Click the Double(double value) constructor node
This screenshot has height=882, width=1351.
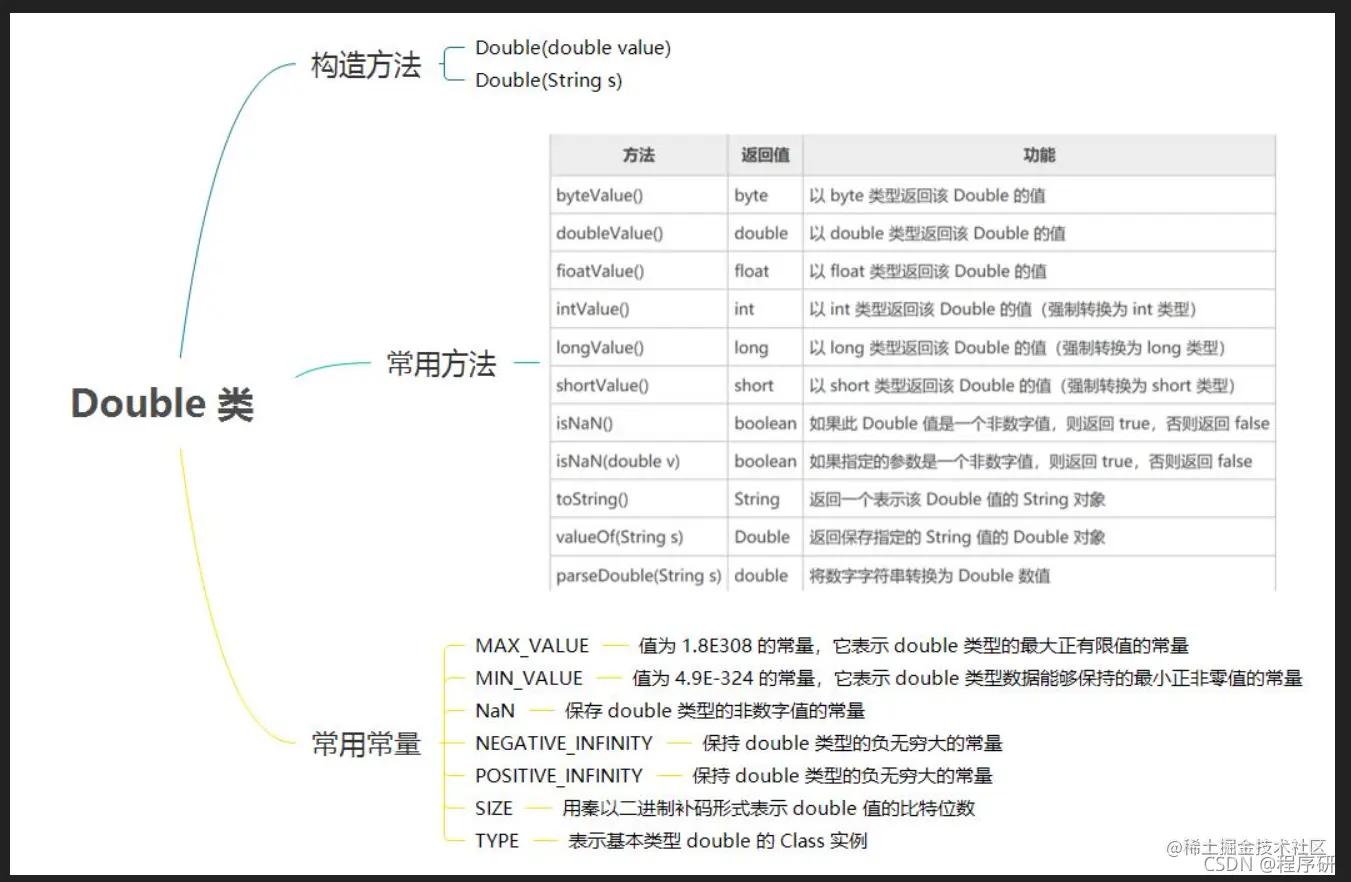(573, 48)
